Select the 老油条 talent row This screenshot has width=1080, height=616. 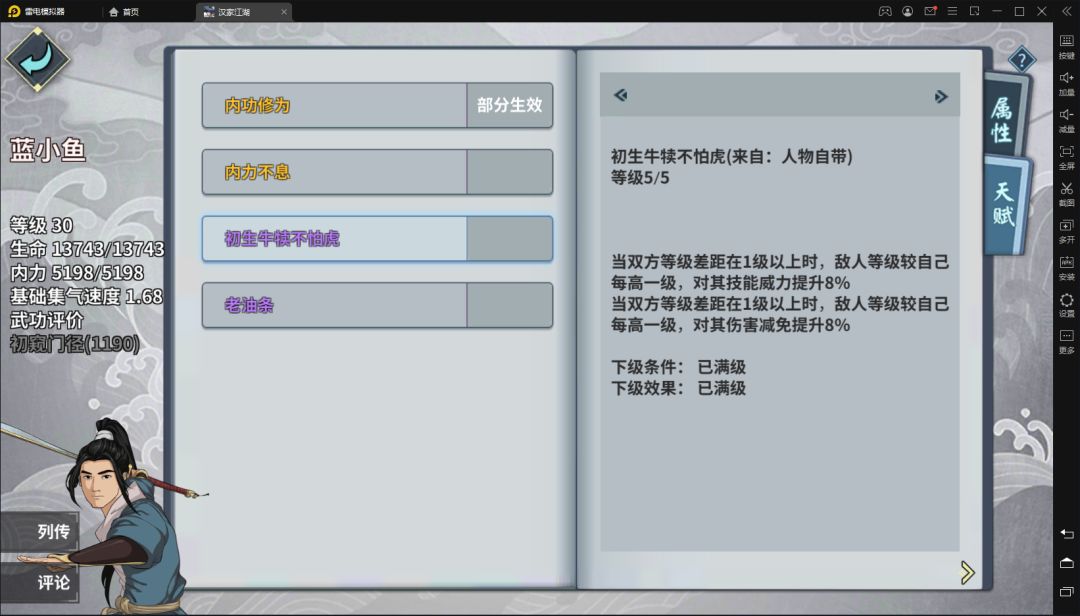coord(377,305)
